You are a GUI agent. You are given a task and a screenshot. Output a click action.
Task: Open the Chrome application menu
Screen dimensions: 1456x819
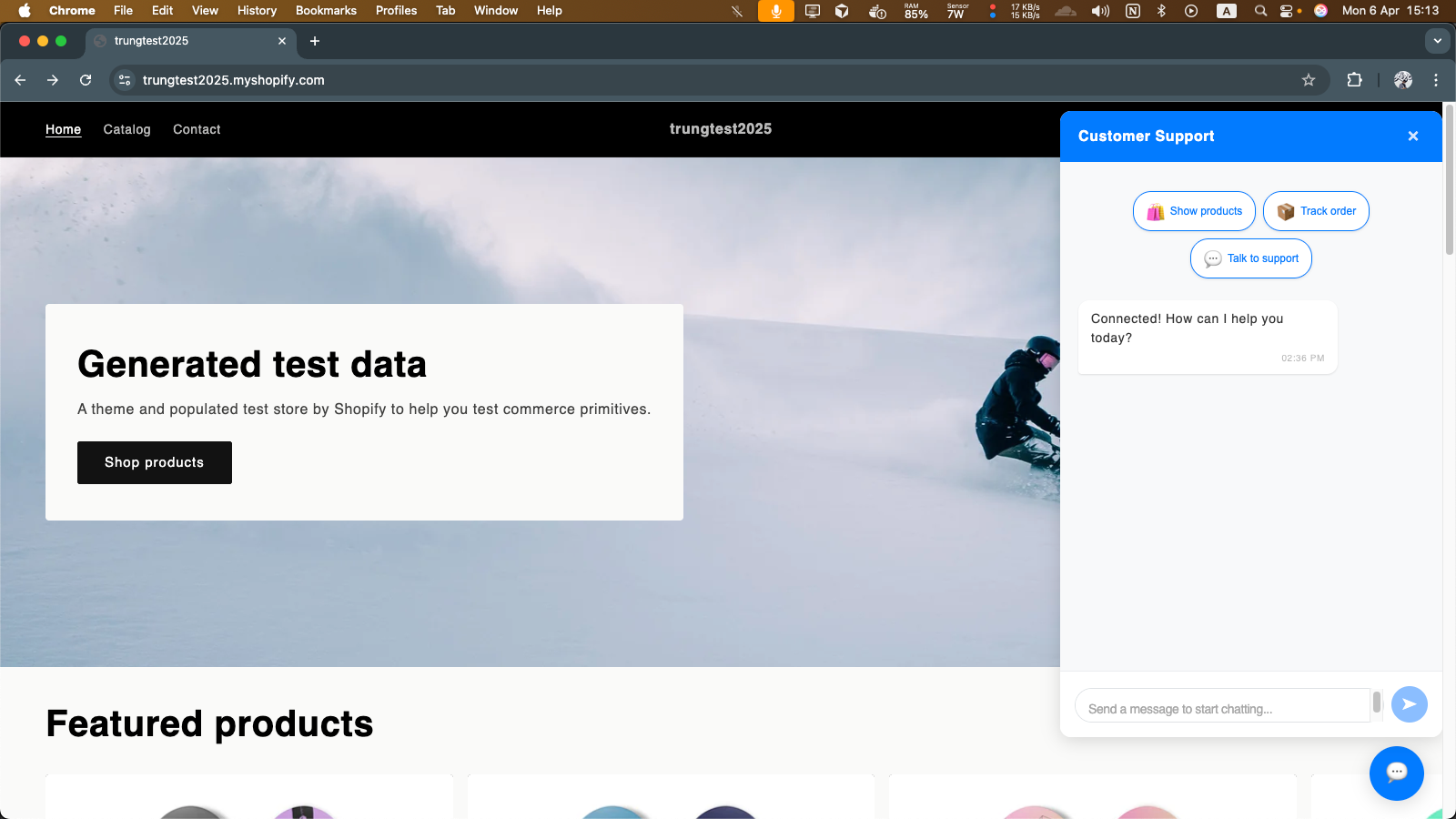point(72,11)
